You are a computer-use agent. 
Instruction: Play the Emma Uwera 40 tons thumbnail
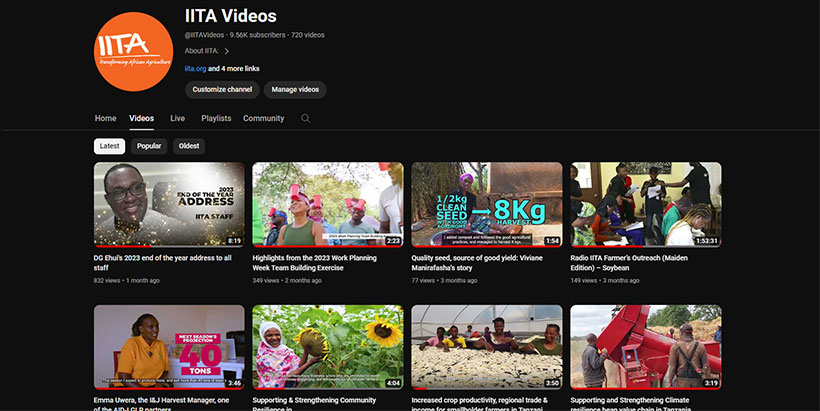click(x=169, y=346)
